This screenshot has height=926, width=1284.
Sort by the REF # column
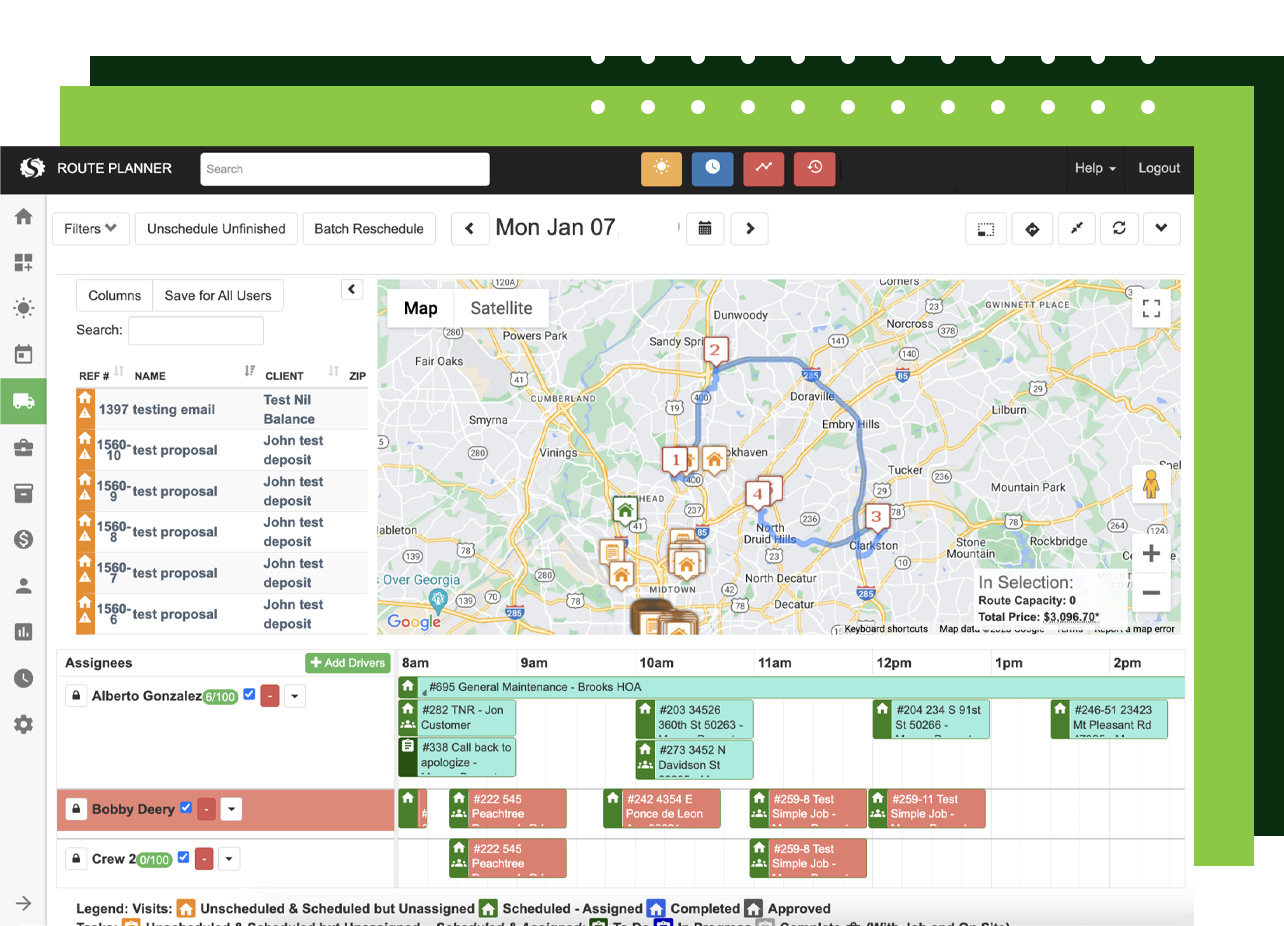pyautogui.click(x=101, y=375)
